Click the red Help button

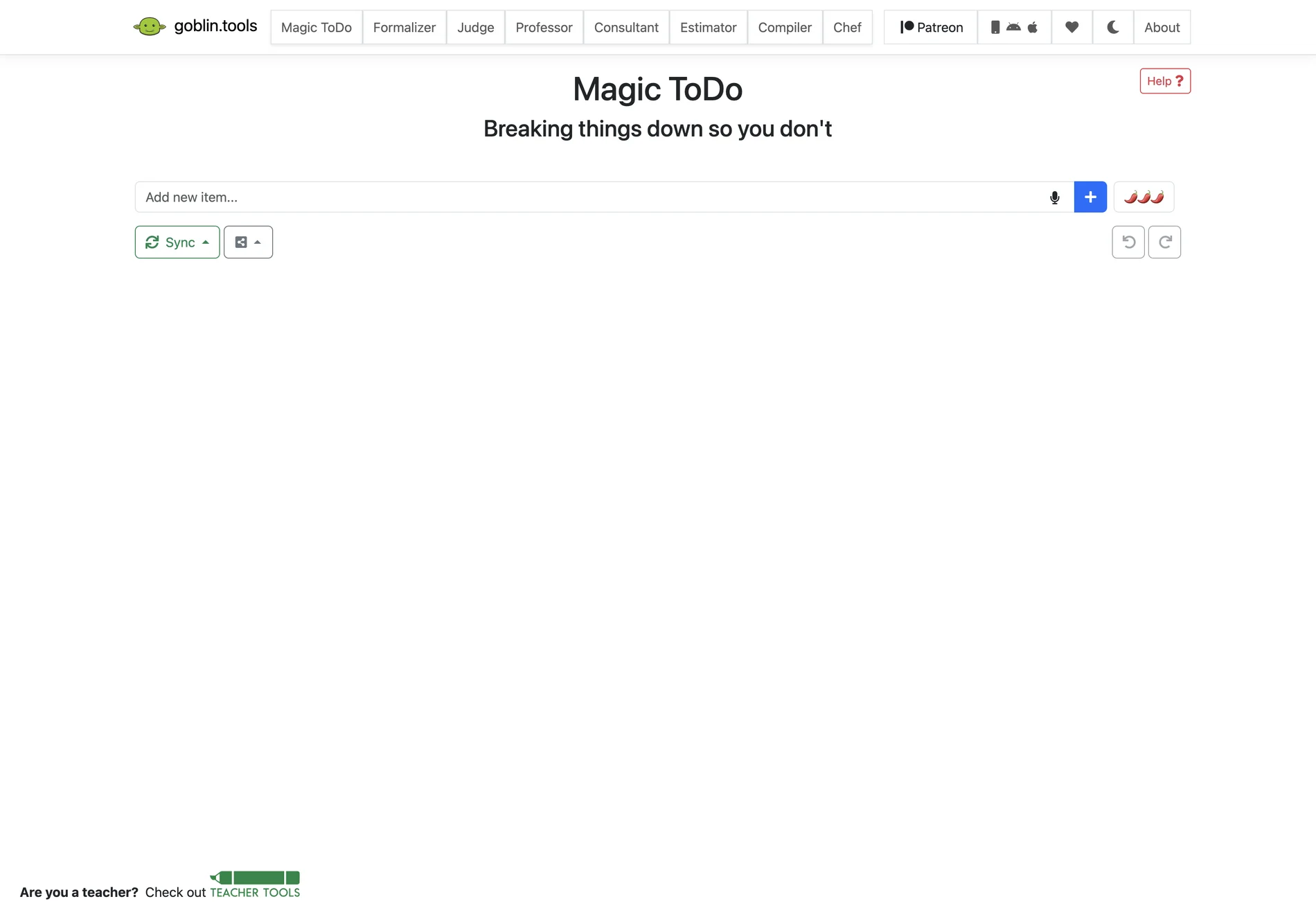point(1165,81)
